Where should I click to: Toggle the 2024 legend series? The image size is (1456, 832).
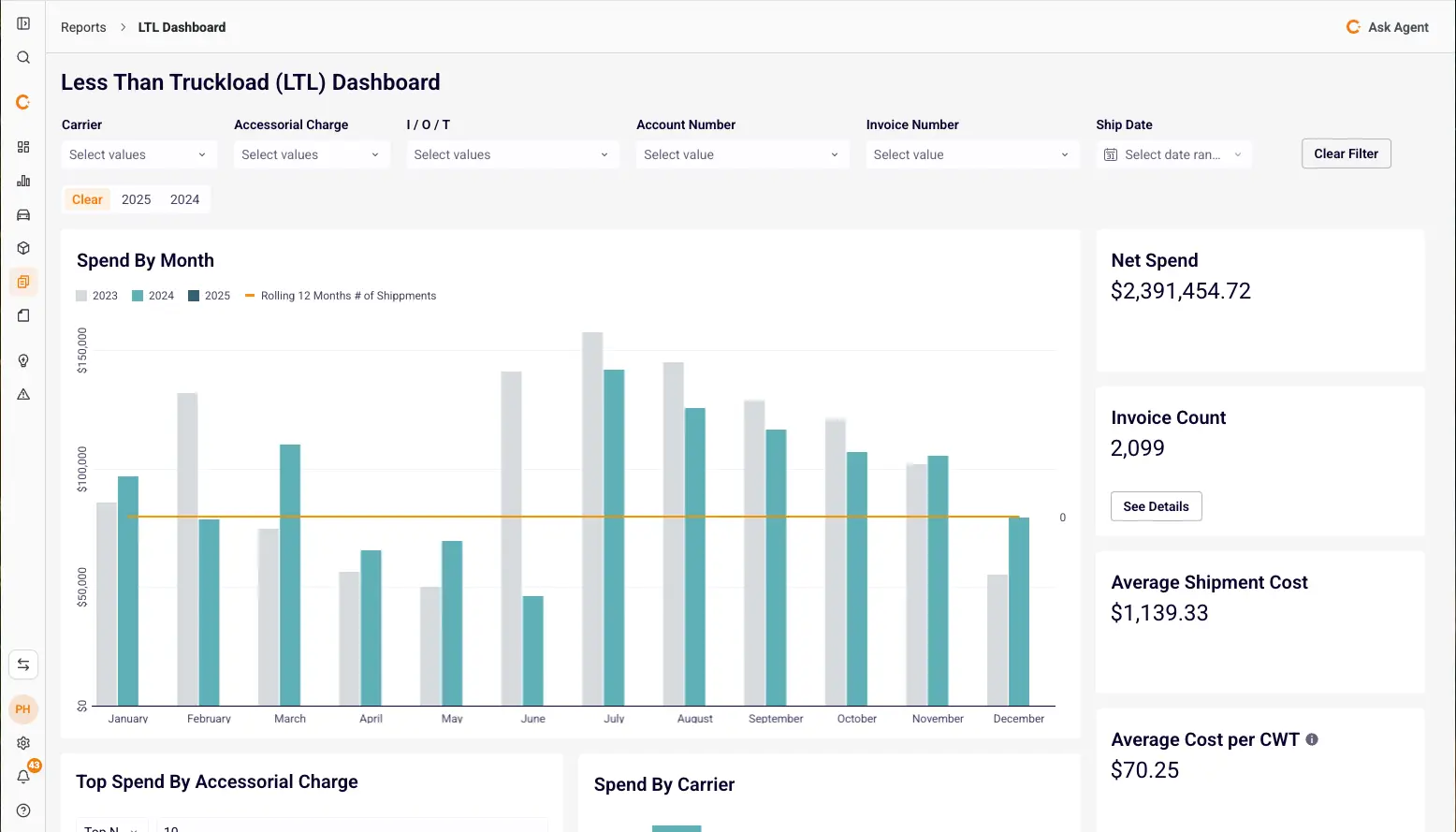click(x=153, y=296)
